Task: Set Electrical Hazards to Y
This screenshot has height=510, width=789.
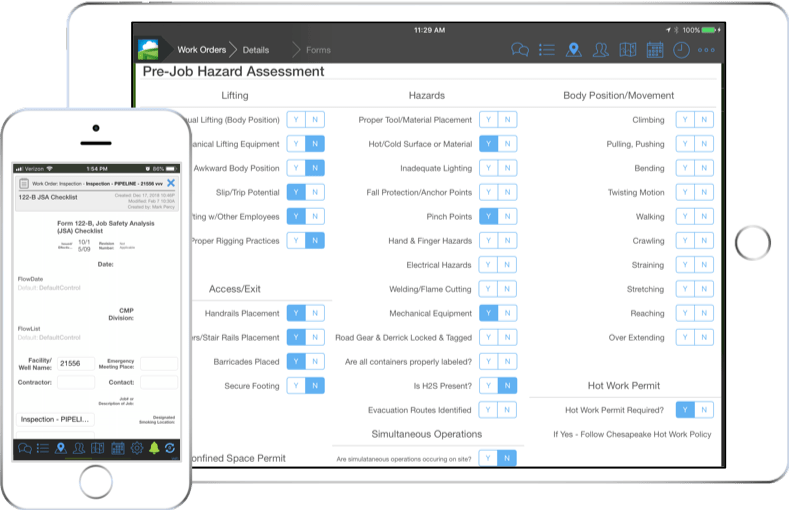Action: point(488,265)
